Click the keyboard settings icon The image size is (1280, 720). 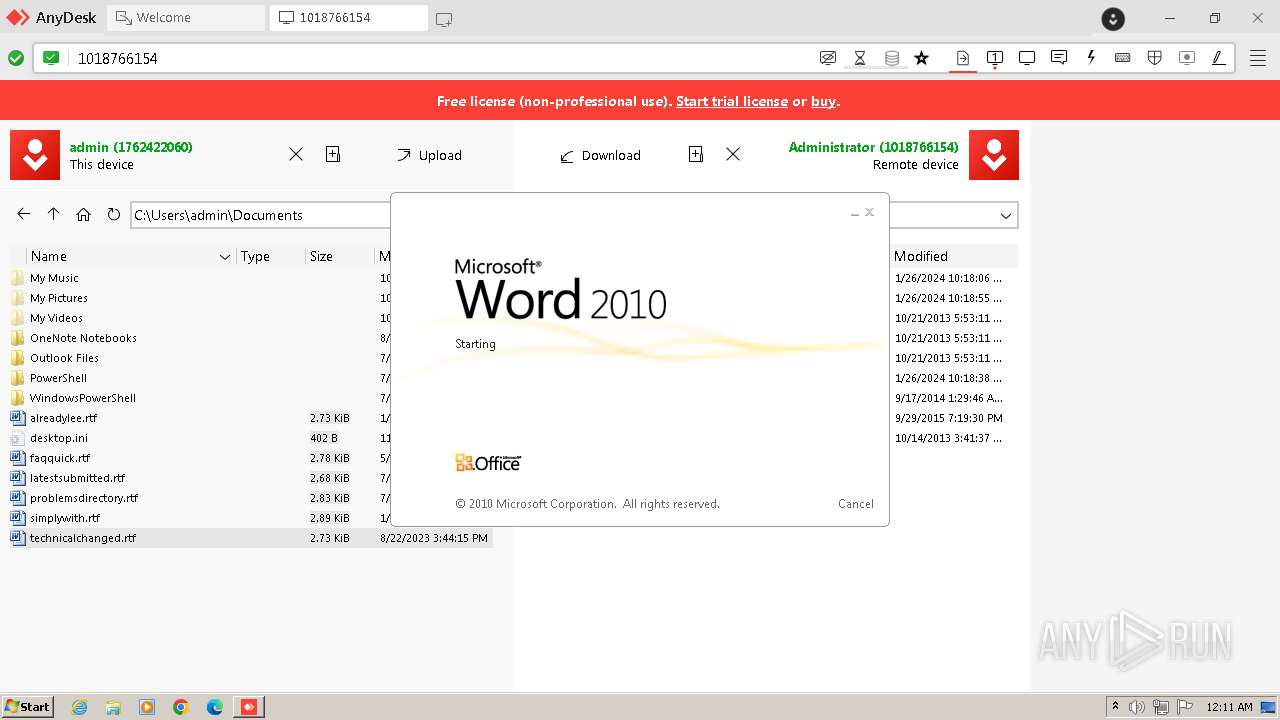coord(1123,58)
